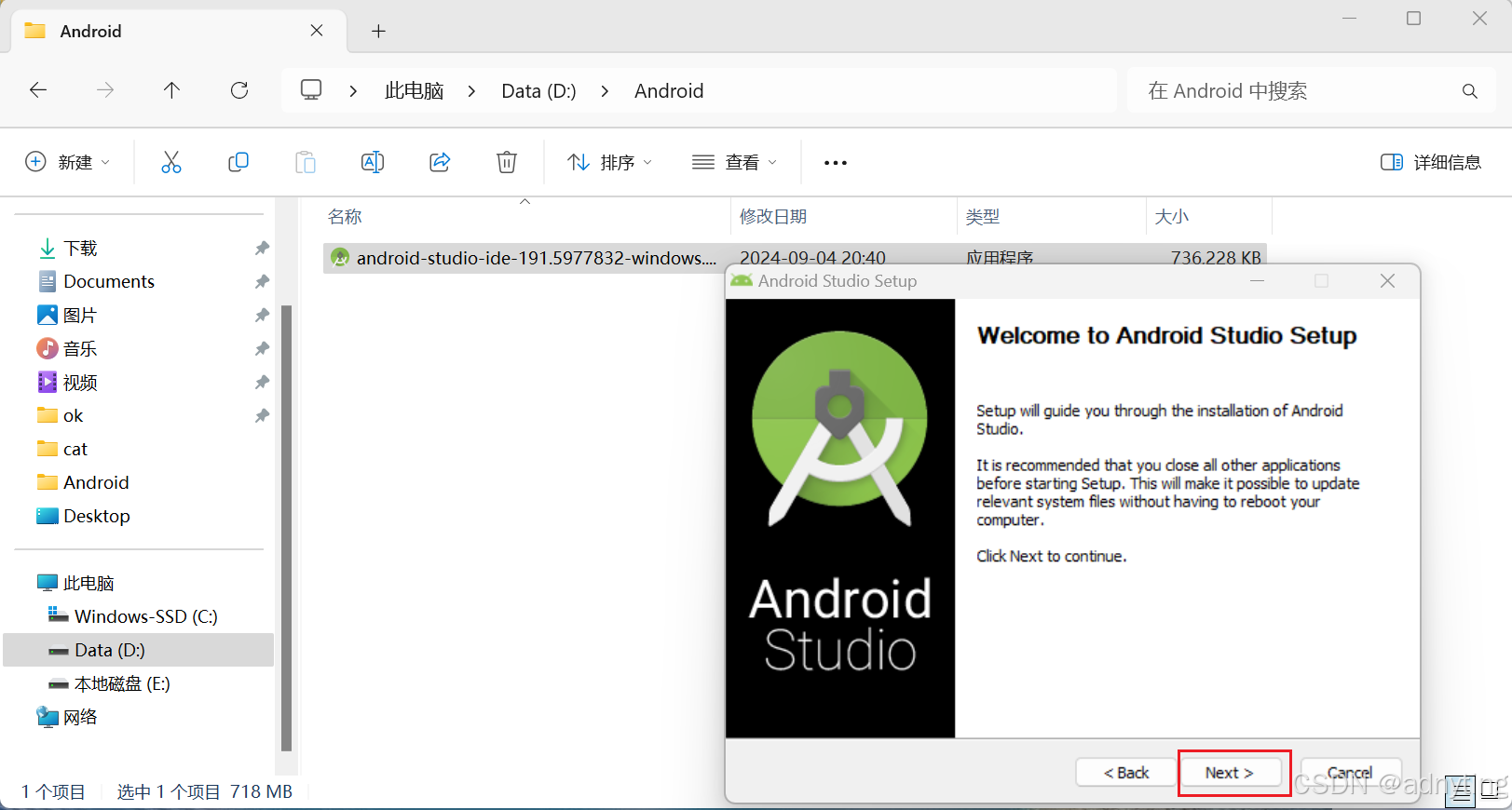Viewport: 1512px width, 810px height.
Task: Go back in File Explorer
Action: tap(38, 90)
